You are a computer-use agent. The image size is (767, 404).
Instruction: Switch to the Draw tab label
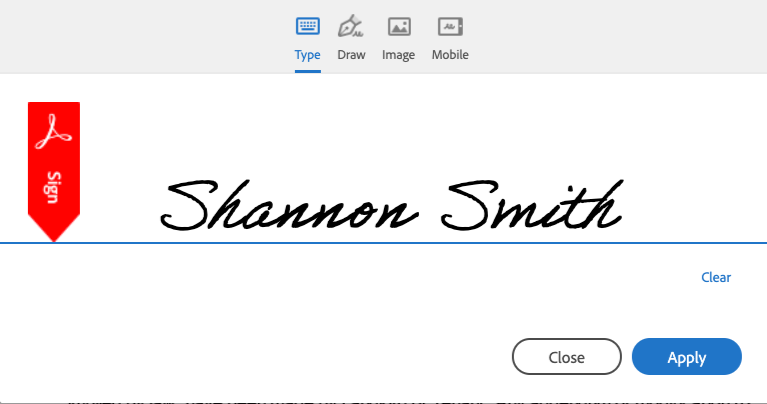point(351,55)
